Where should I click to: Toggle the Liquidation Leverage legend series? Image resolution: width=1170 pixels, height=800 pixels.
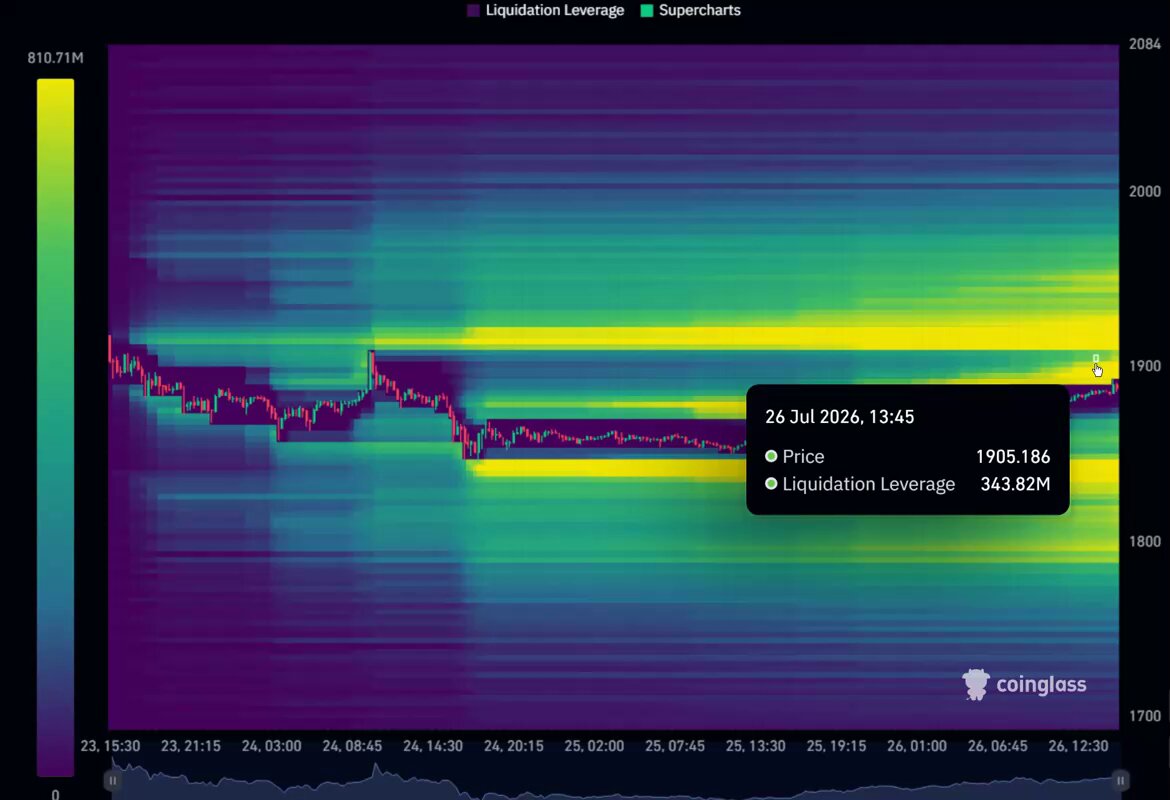pyautogui.click(x=545, y=10)
